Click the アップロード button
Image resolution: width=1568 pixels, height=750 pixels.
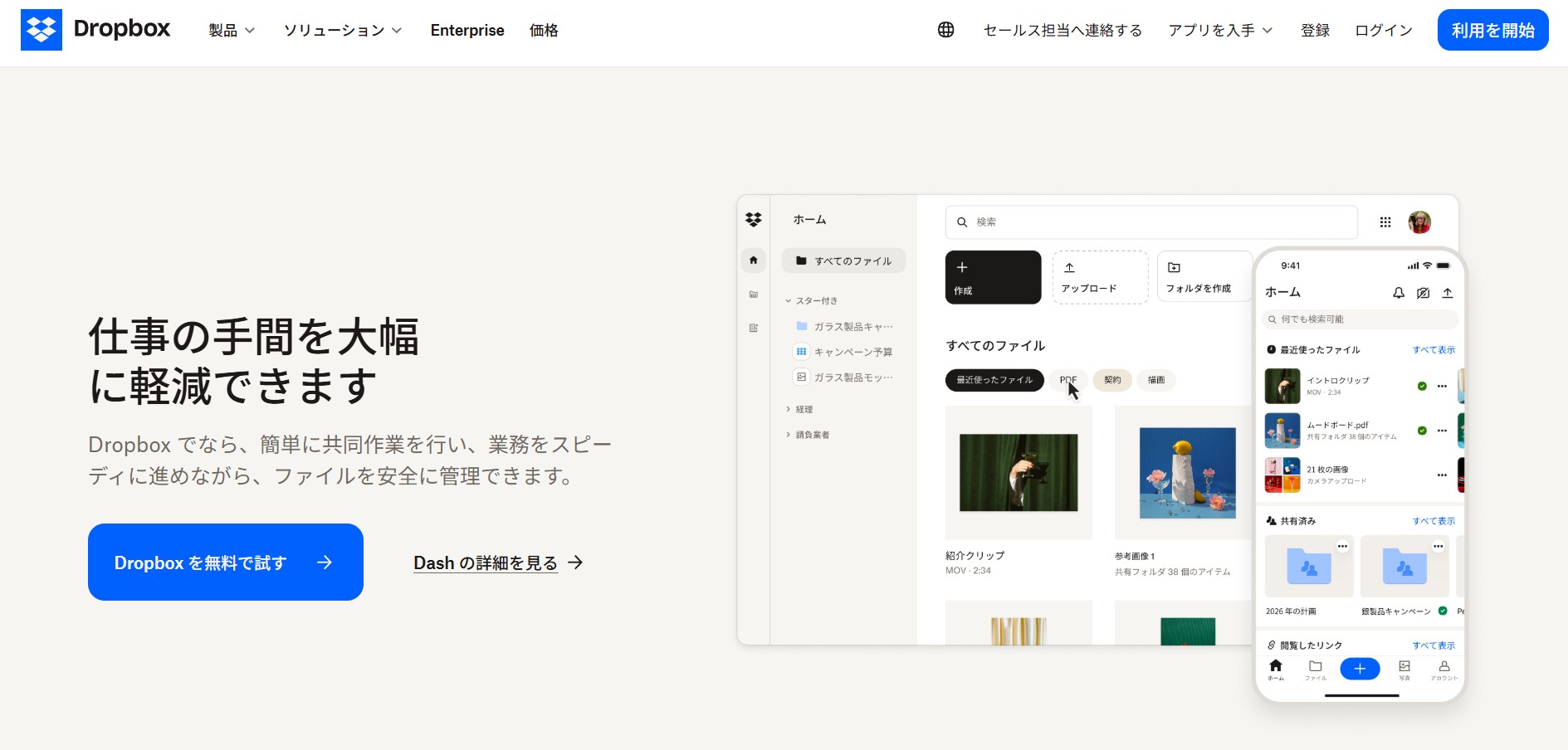click(1100, 277)
